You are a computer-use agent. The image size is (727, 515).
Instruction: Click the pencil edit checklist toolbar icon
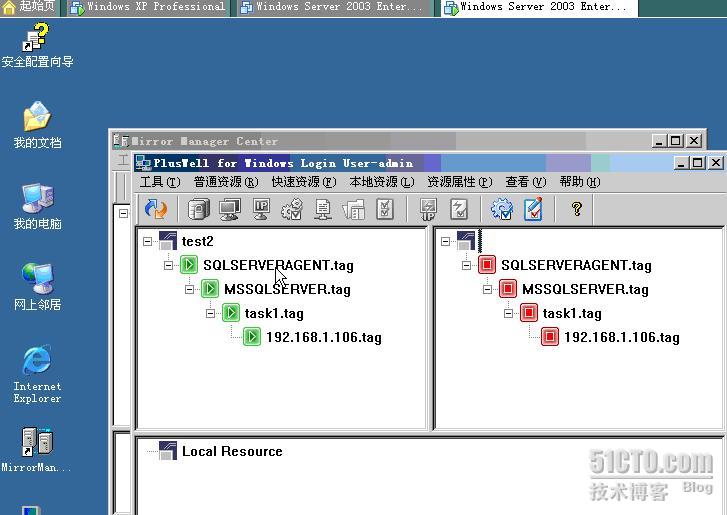pos(533,209)
